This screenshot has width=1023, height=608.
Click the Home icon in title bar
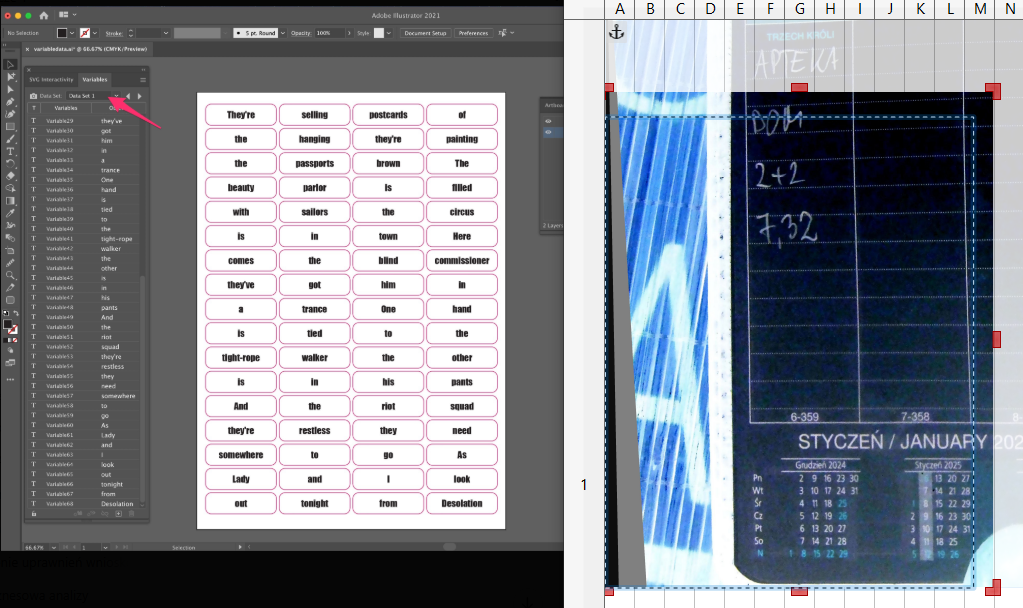tap(44, 16)
